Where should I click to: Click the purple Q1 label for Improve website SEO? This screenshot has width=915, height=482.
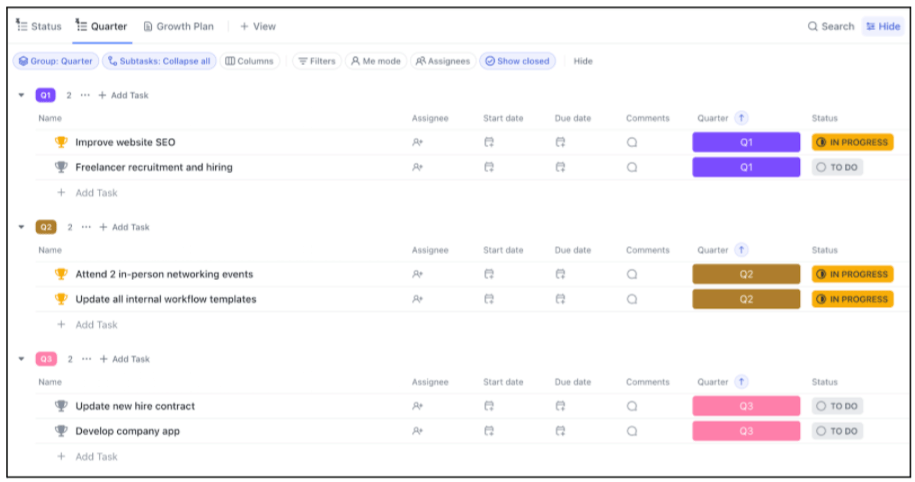point(746,142)
